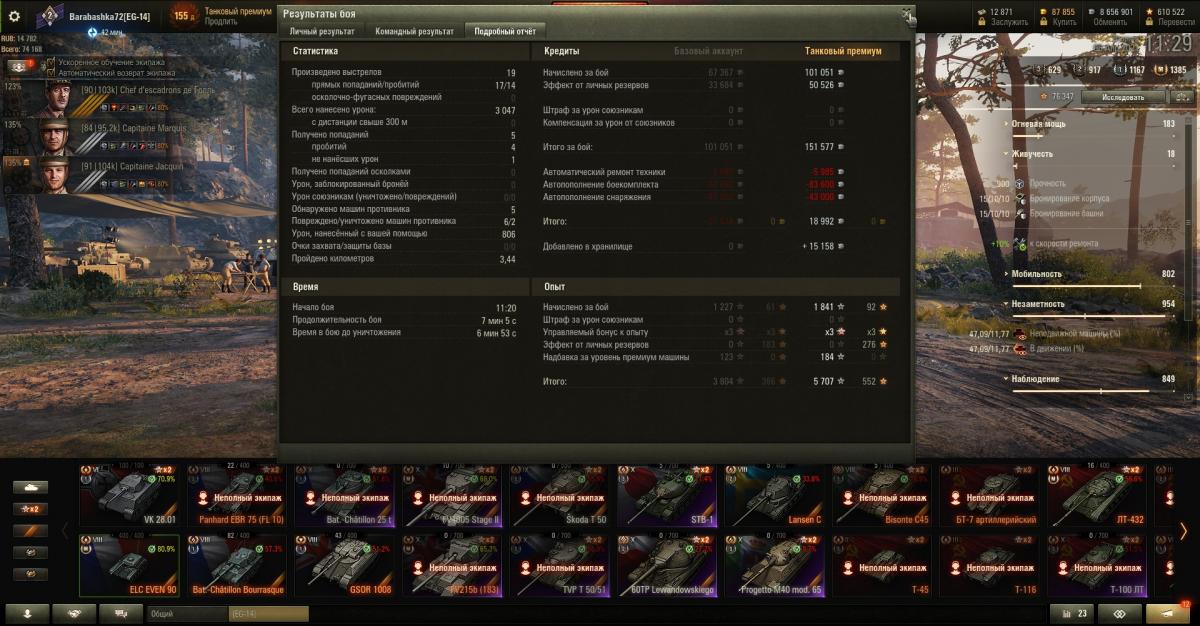Select Progetto M40 mod. 65 tank

774,565
